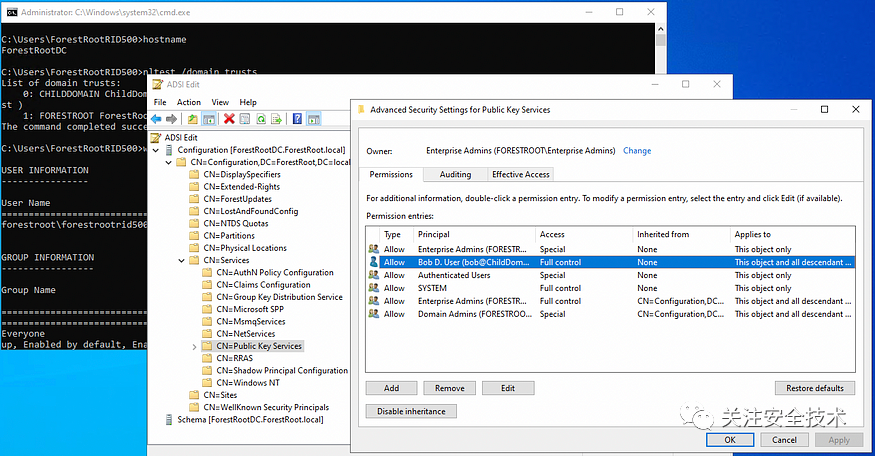Sort entries by Inherited from column header
This screenshot has width=875, height=456.
click(681, 234)
